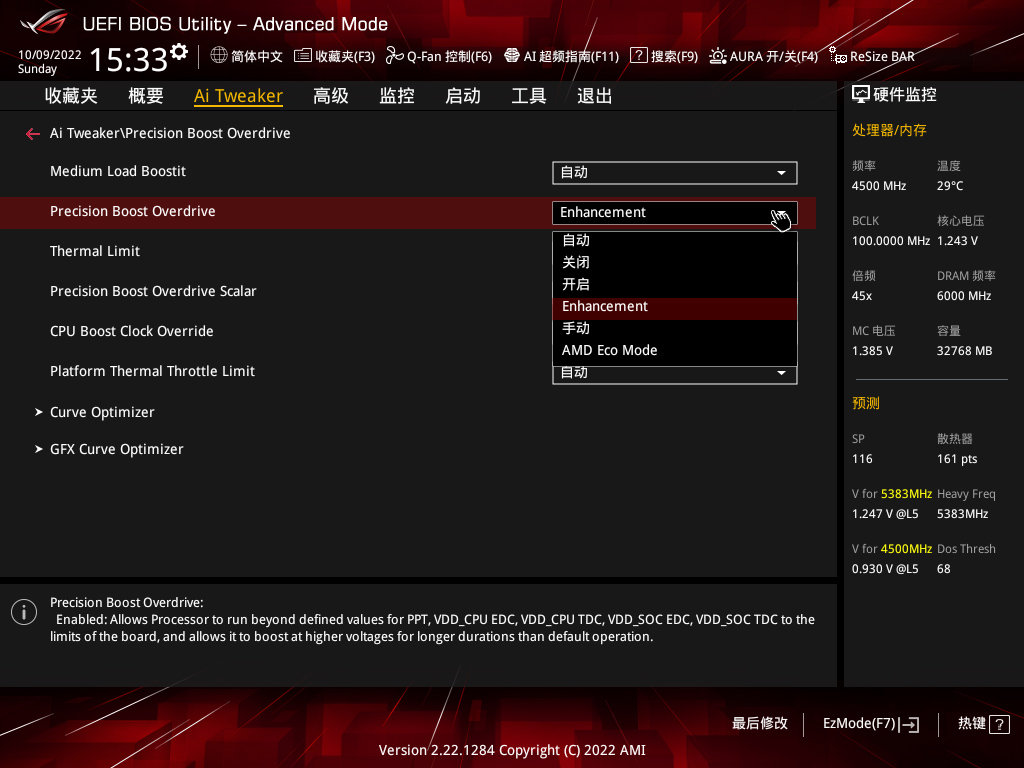Choose 手动 in dropdown list

pos(675,328)
